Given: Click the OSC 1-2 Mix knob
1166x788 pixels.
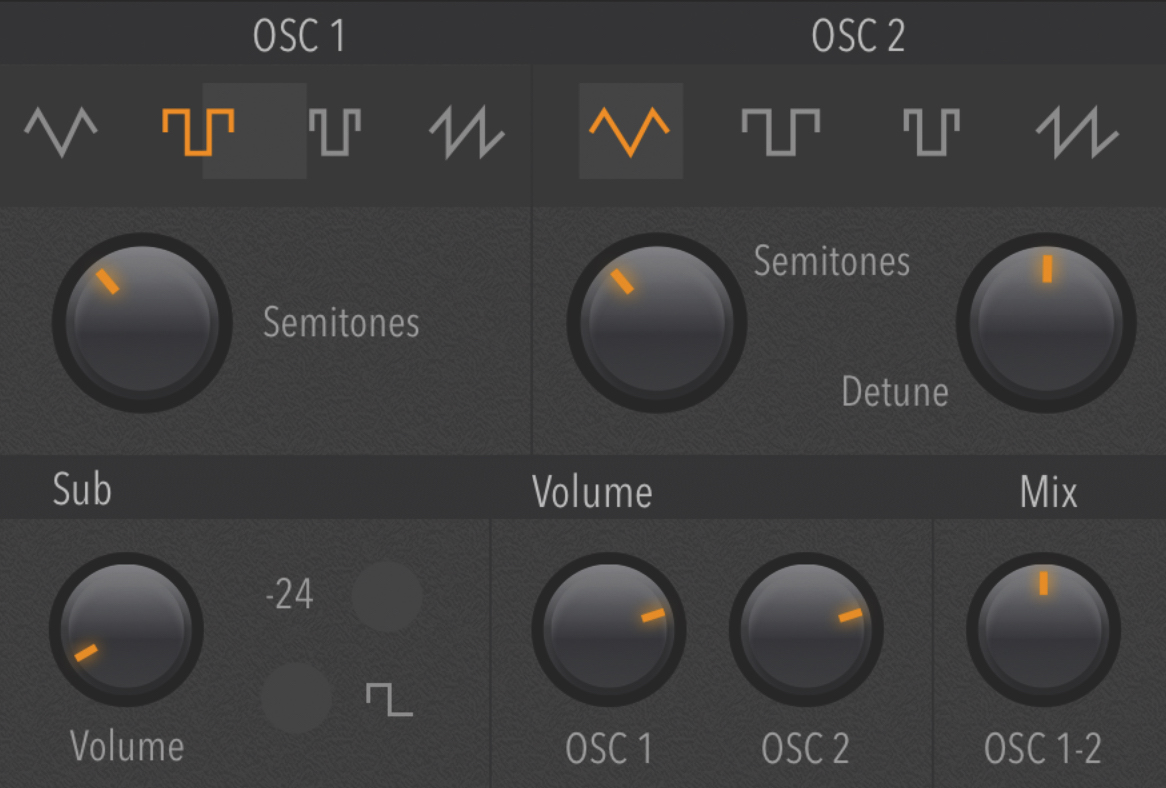Looking at the screenshot, I should (1043, 630).
